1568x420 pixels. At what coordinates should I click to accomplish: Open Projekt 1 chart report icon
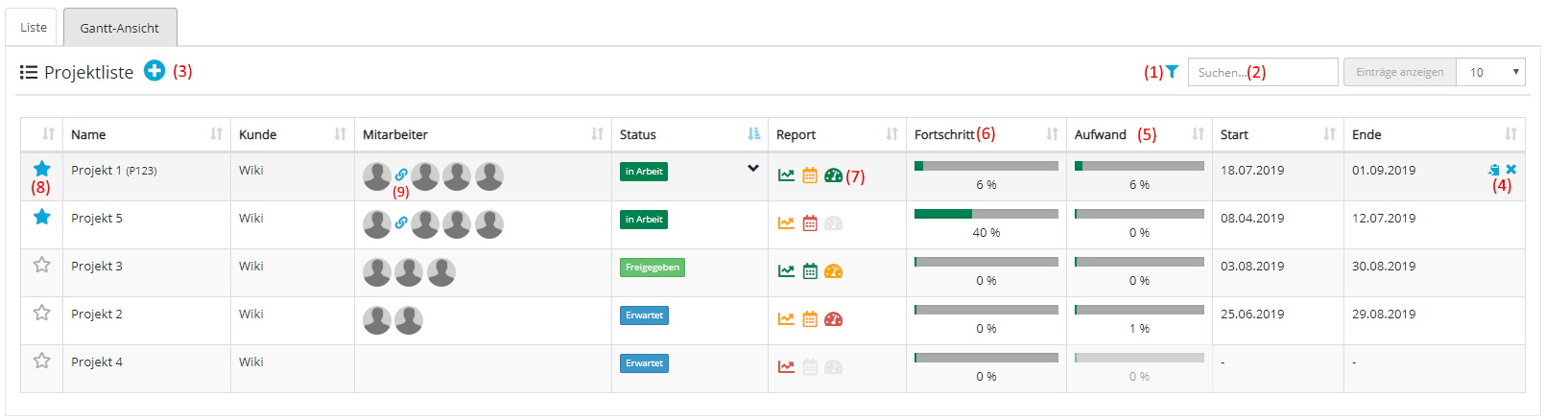tap(786, 175)
